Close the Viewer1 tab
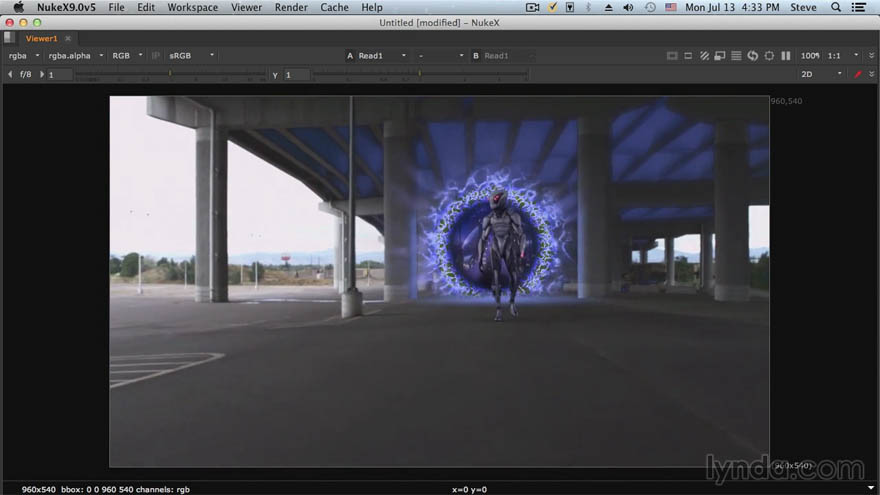The height and width of the screenshot is (495, 880). pos(68,38)
